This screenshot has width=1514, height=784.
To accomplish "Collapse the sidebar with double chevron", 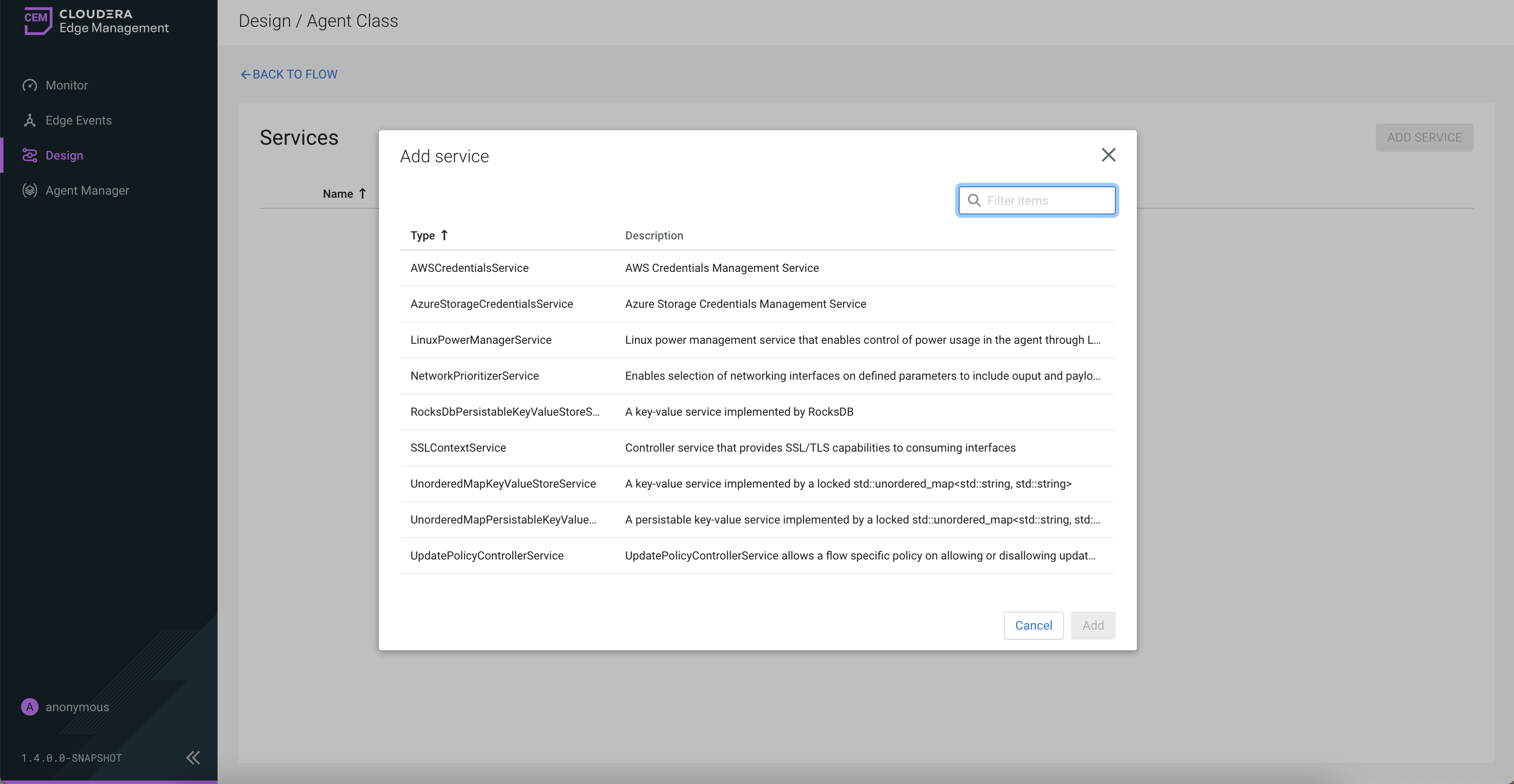I will [x=193, y=758].
